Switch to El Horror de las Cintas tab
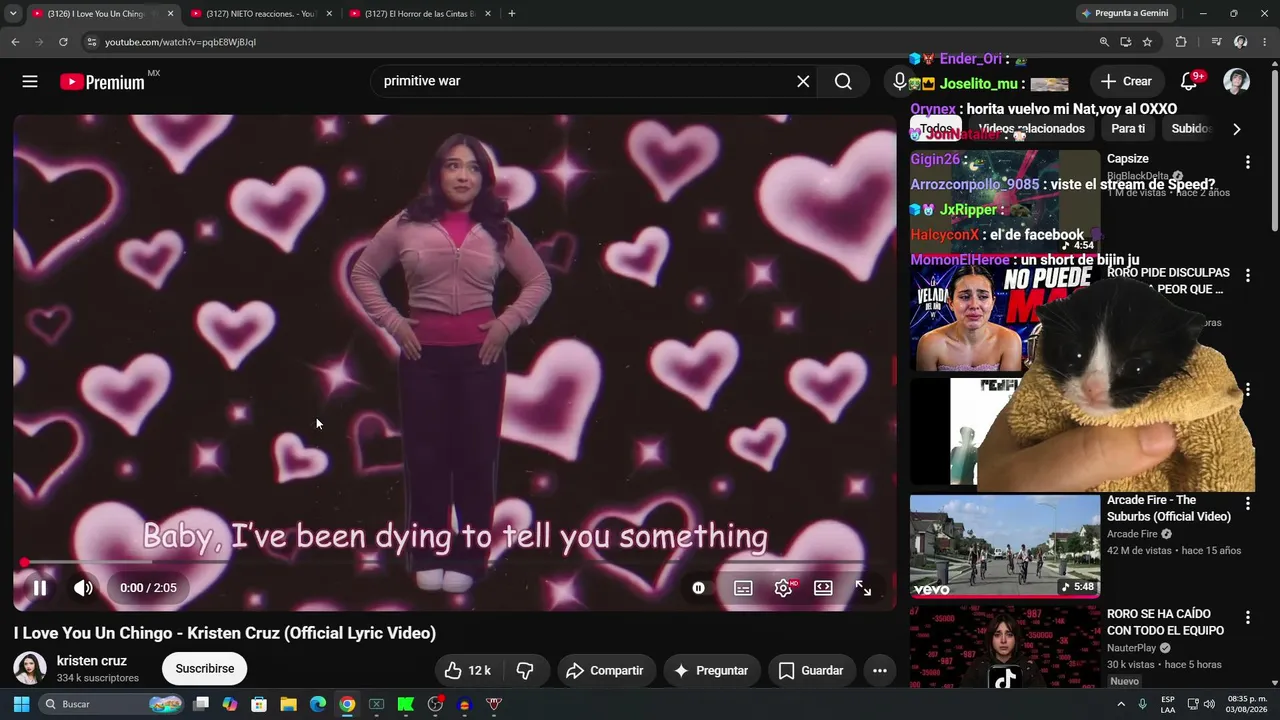The width and height of the screenshot is (1280, 720). pos(419,14)
